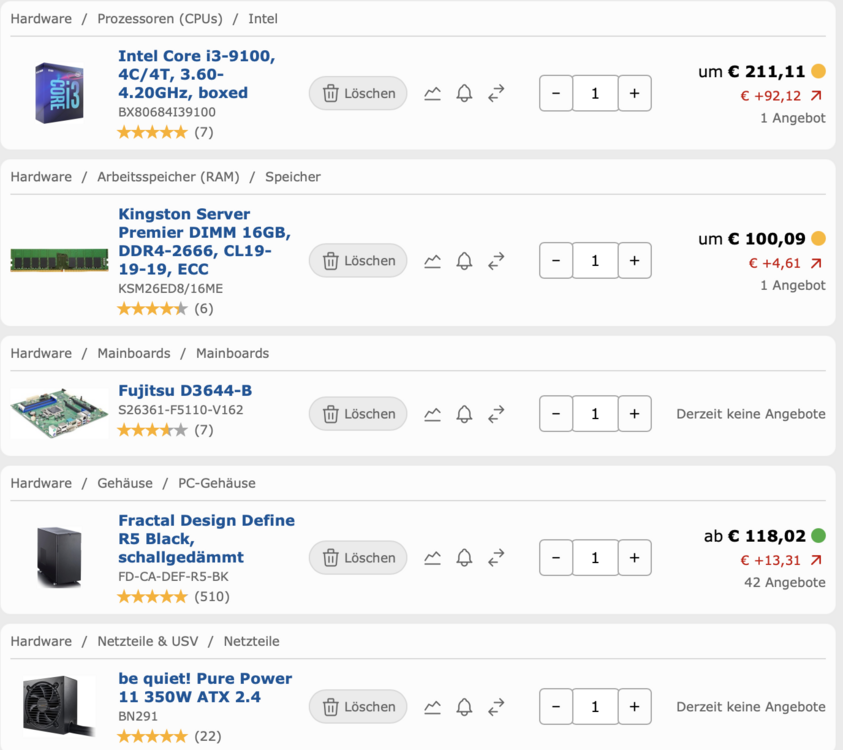Open the Netzteile & USV breadcrumb link
Image resolution: width=843 pixels, height=750 pixels.
point(148,641)
